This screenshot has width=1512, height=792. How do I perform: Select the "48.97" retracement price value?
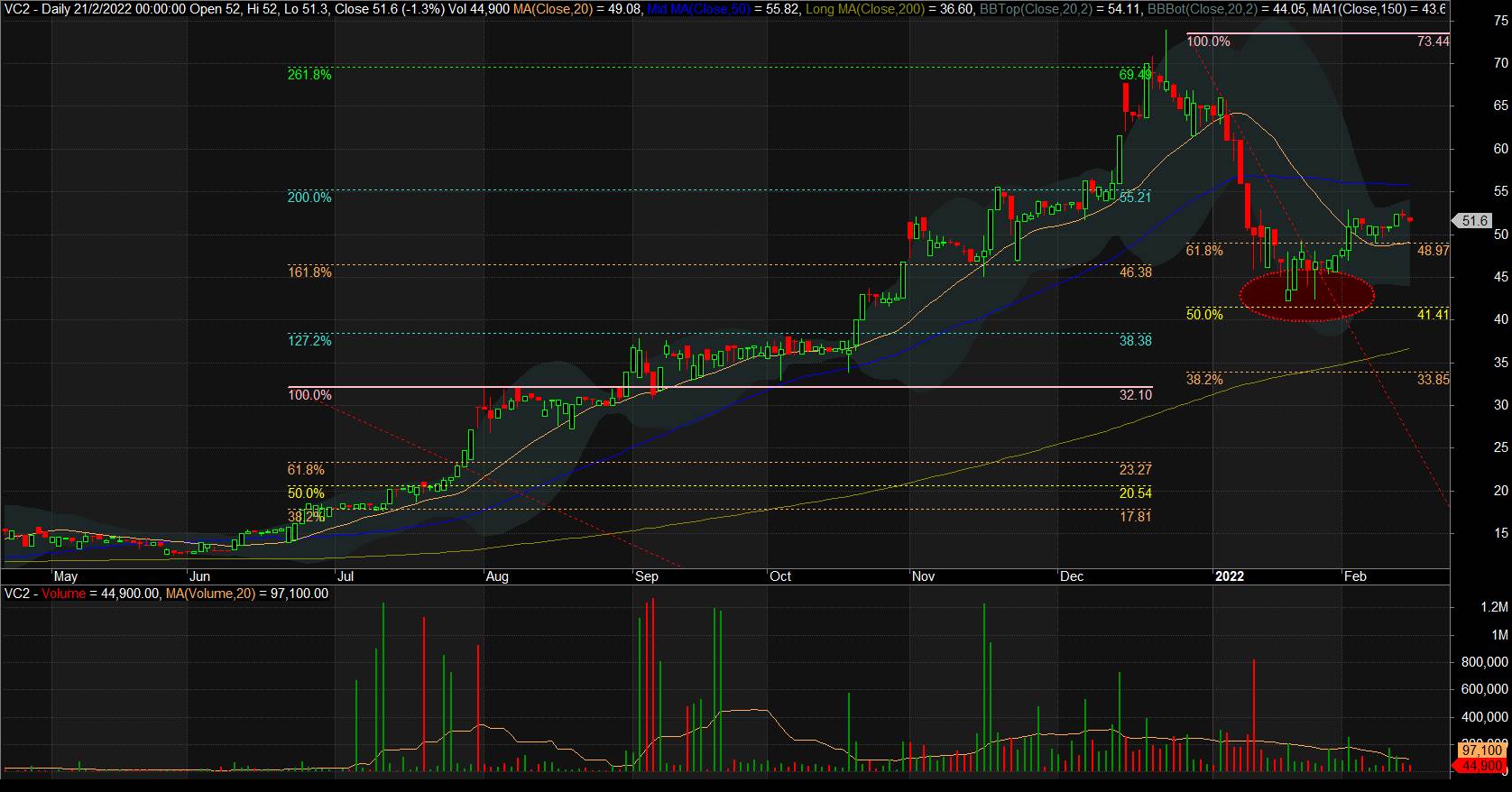[1433, 251]
